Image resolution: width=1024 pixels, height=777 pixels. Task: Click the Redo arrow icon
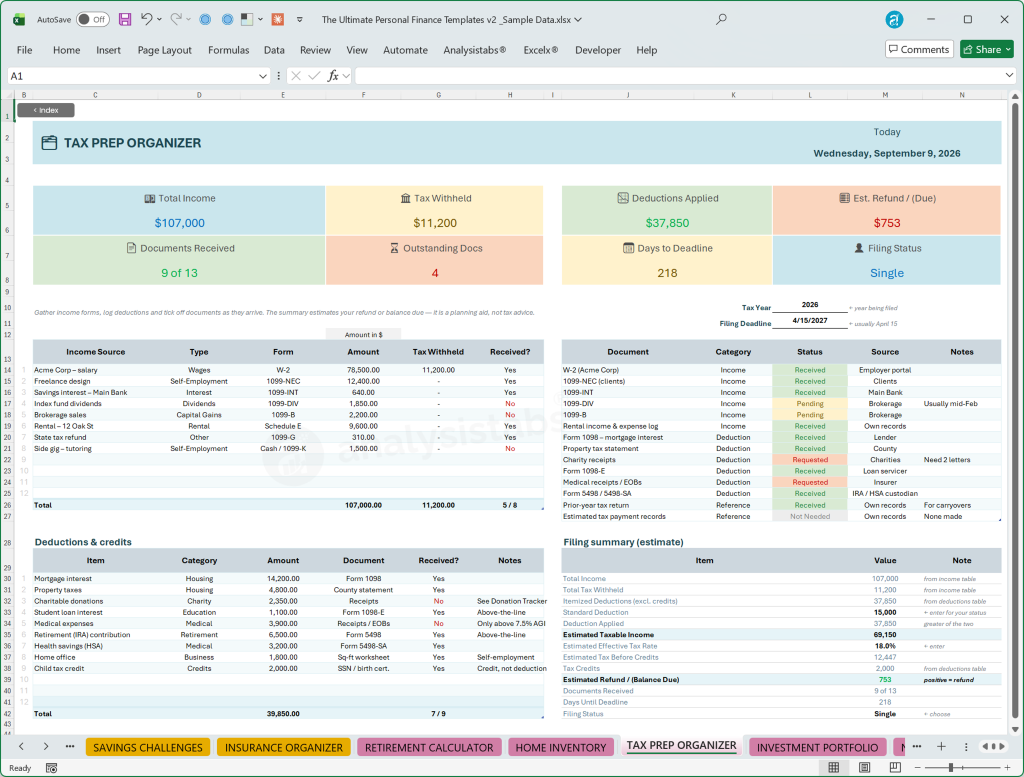176,20
